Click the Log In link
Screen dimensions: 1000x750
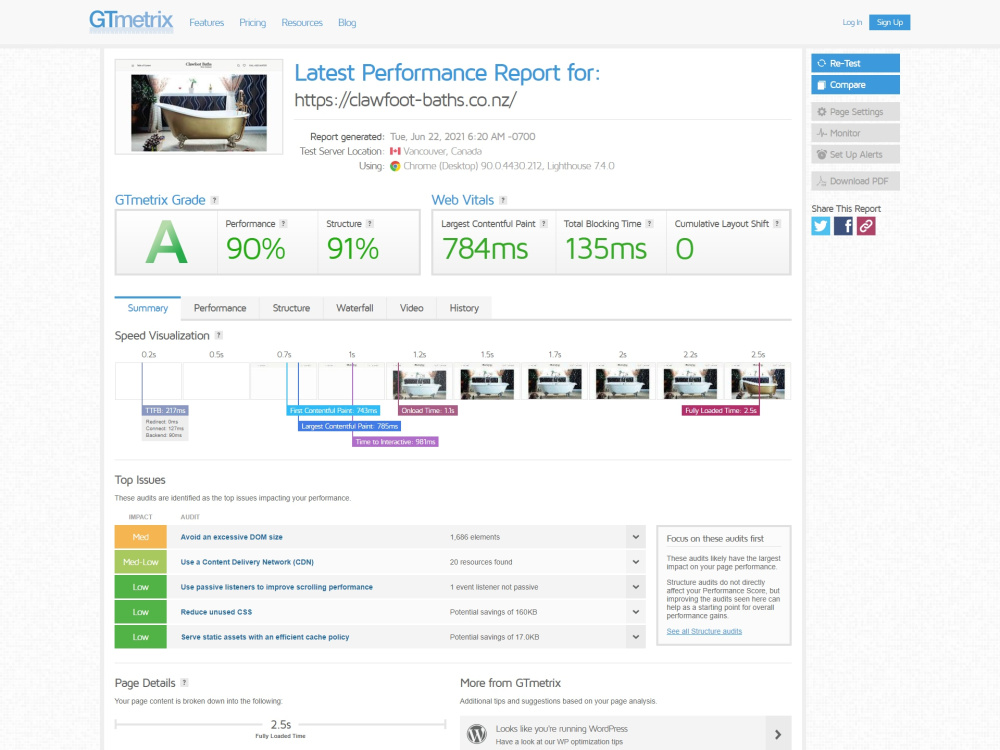[x=852, y=22]
